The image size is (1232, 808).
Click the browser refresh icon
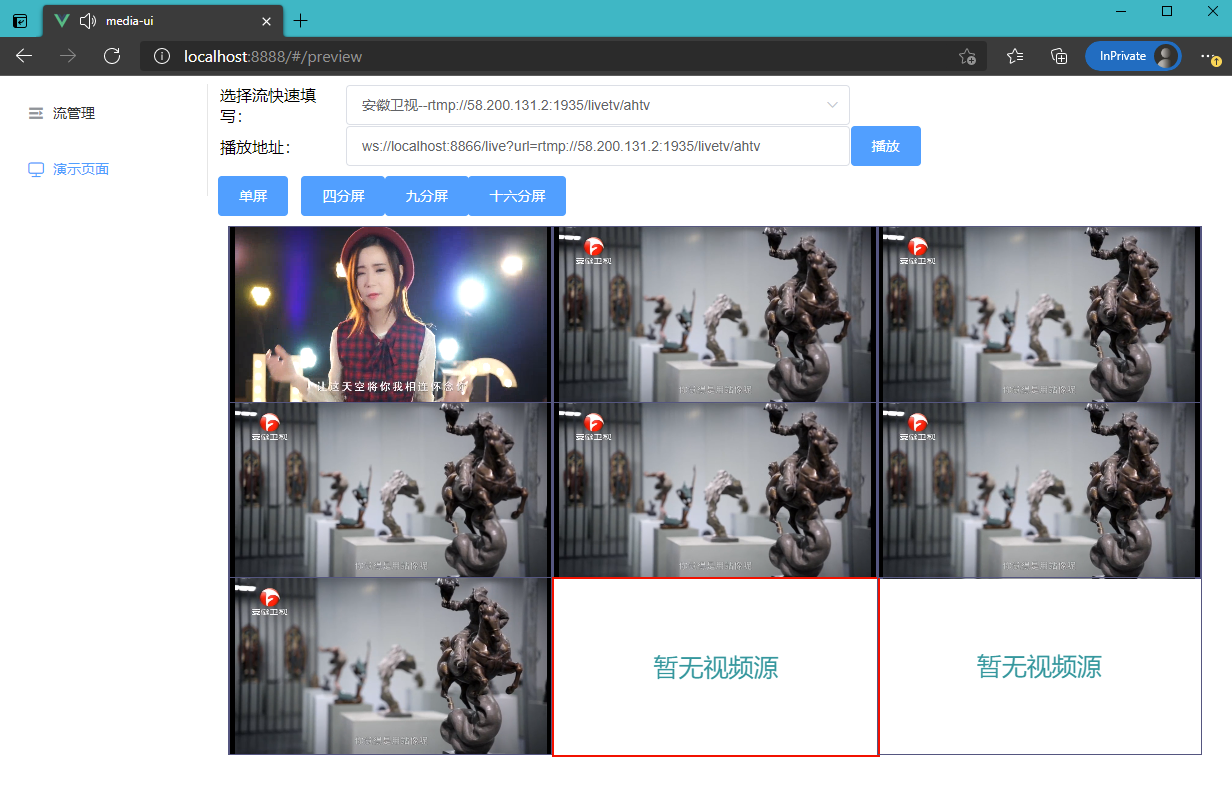112,56
